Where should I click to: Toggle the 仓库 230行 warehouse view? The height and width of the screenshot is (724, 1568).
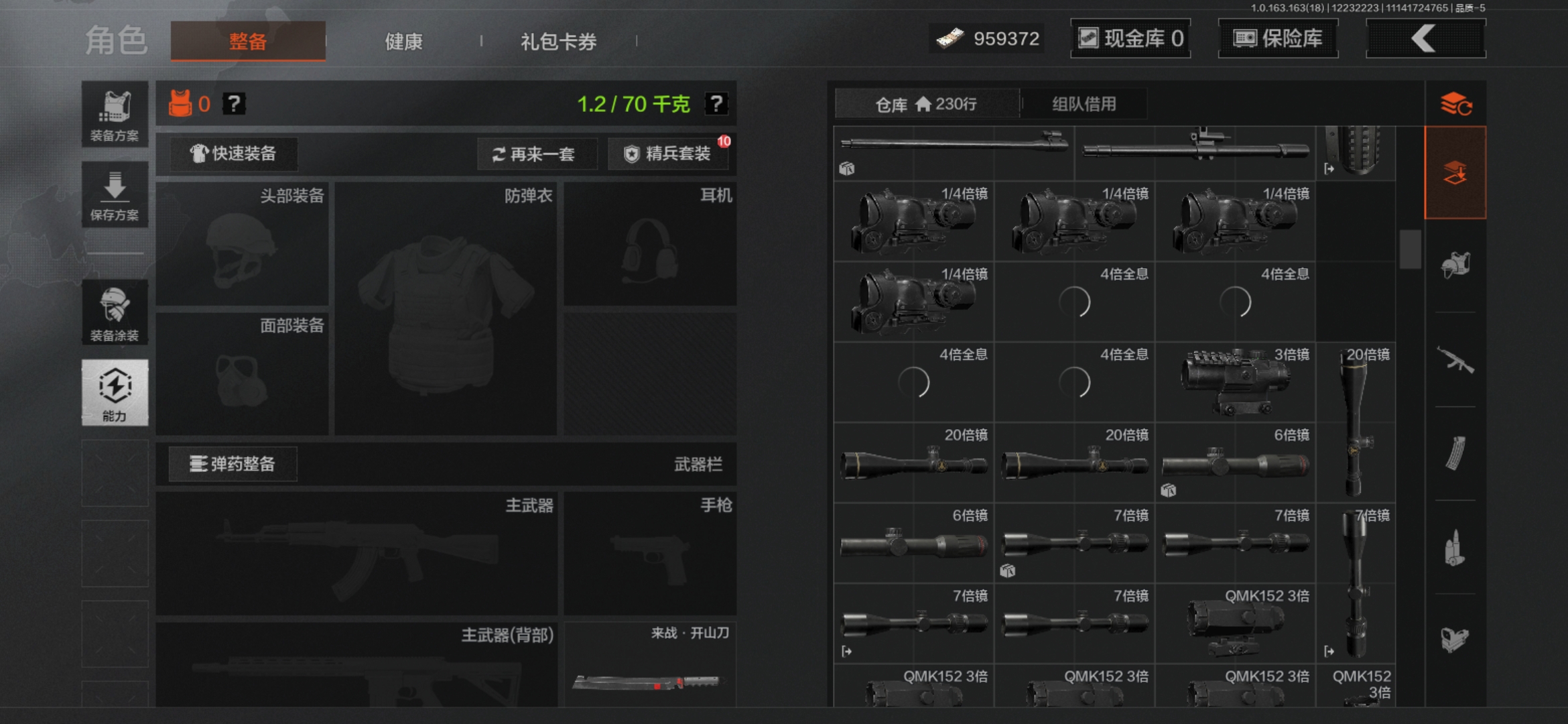coord(928,104)
